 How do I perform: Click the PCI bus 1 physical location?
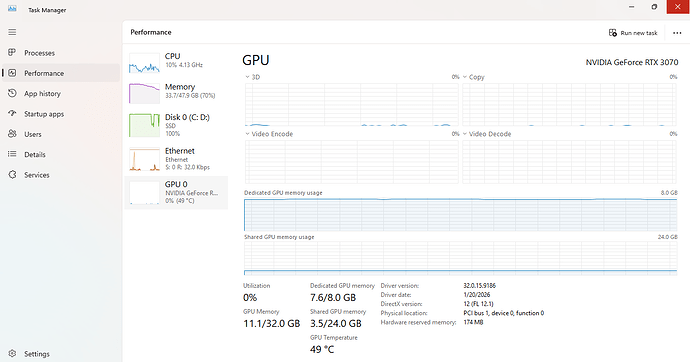coord(503,313)
